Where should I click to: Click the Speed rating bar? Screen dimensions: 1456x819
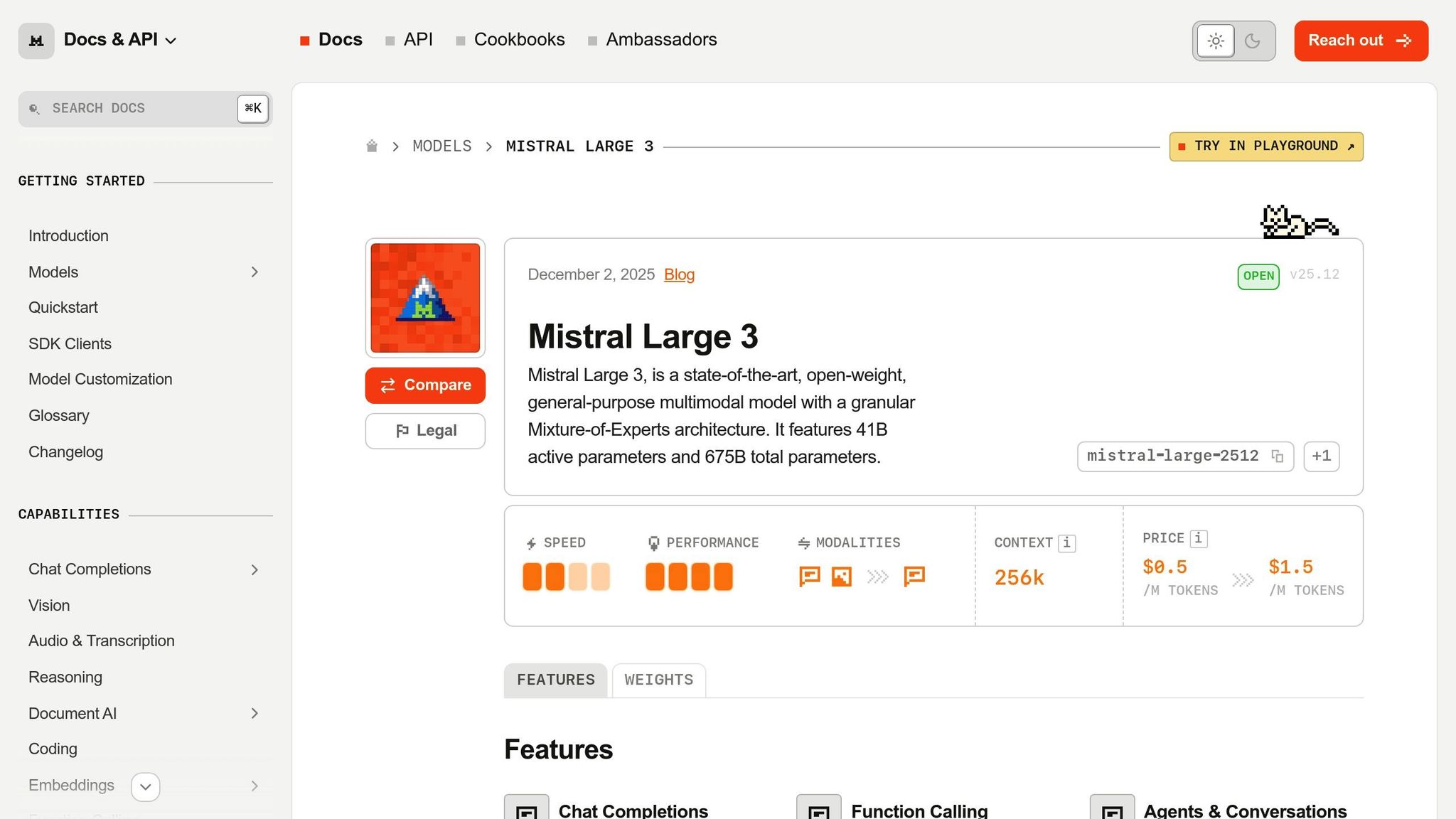tap(567, 577)
